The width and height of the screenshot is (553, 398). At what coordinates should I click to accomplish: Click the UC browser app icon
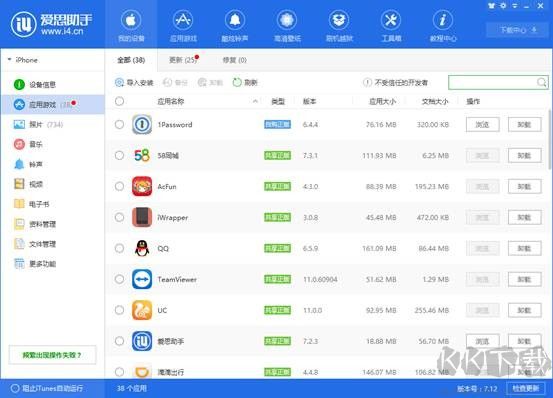[142, 310]
